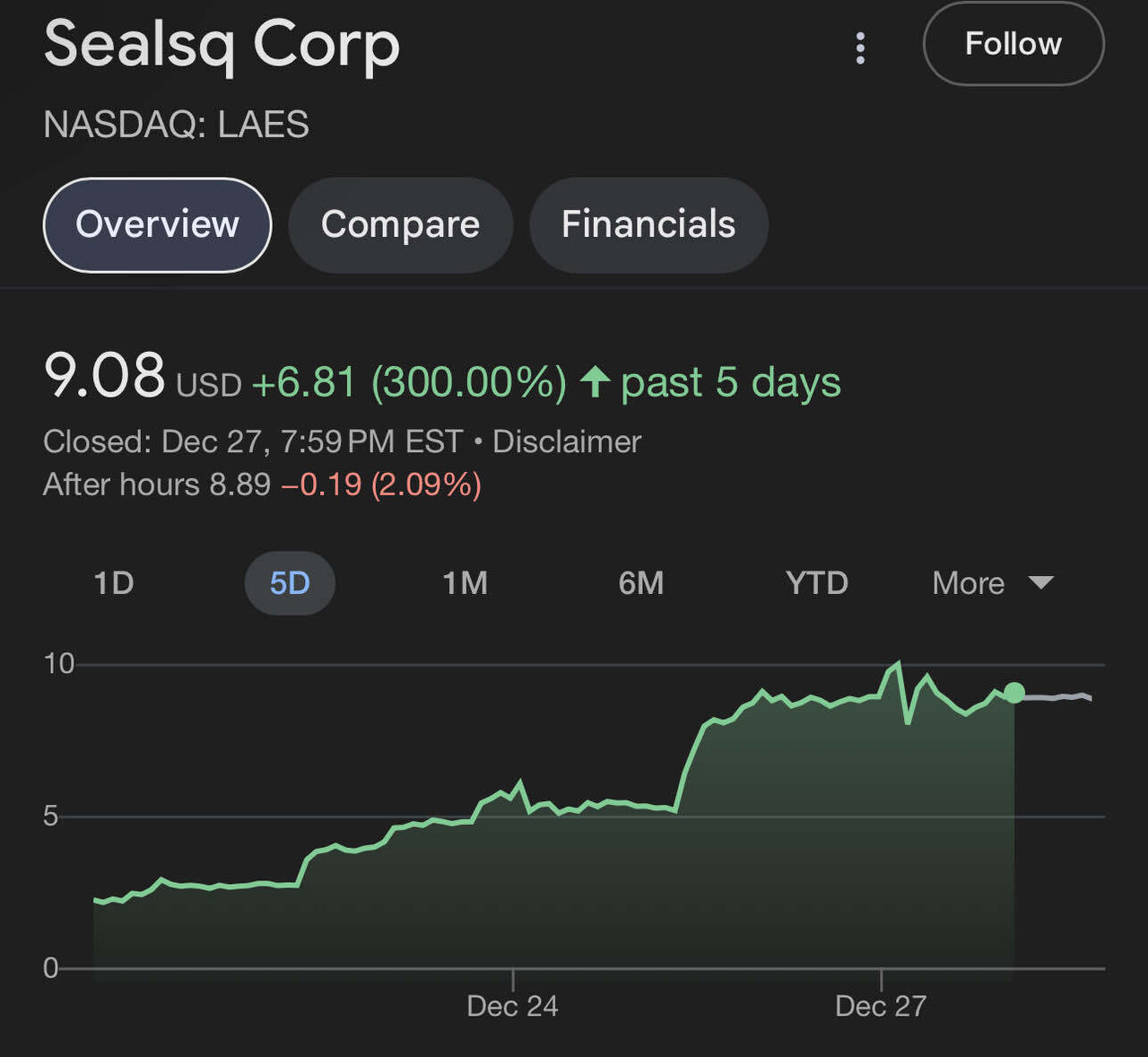Viewport: 1148px width, 1057px height.
Task: Switch to the Overview tab
Action: pyautogui.click(x=156, y=225)
